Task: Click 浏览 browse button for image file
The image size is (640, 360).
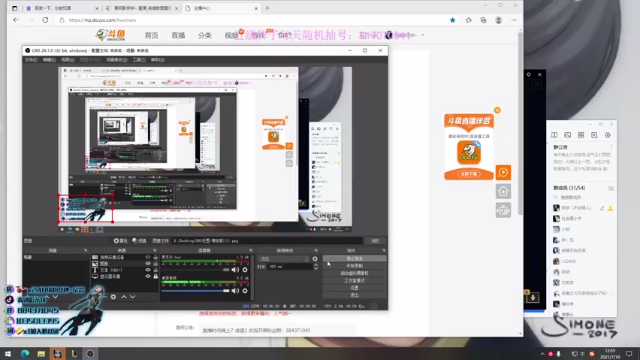Action: click(x=375, y=241)
